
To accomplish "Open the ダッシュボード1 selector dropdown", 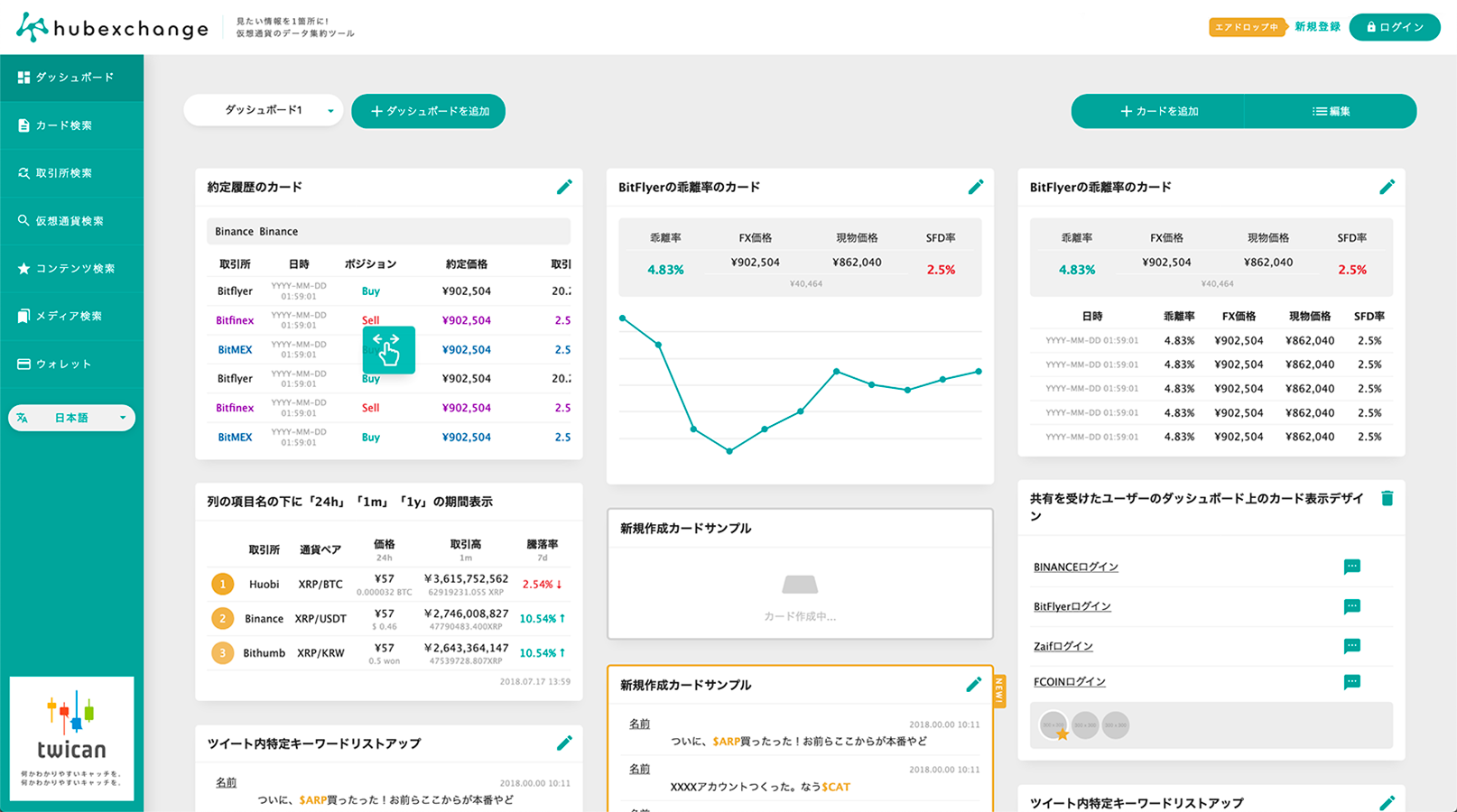I will 263,111.
